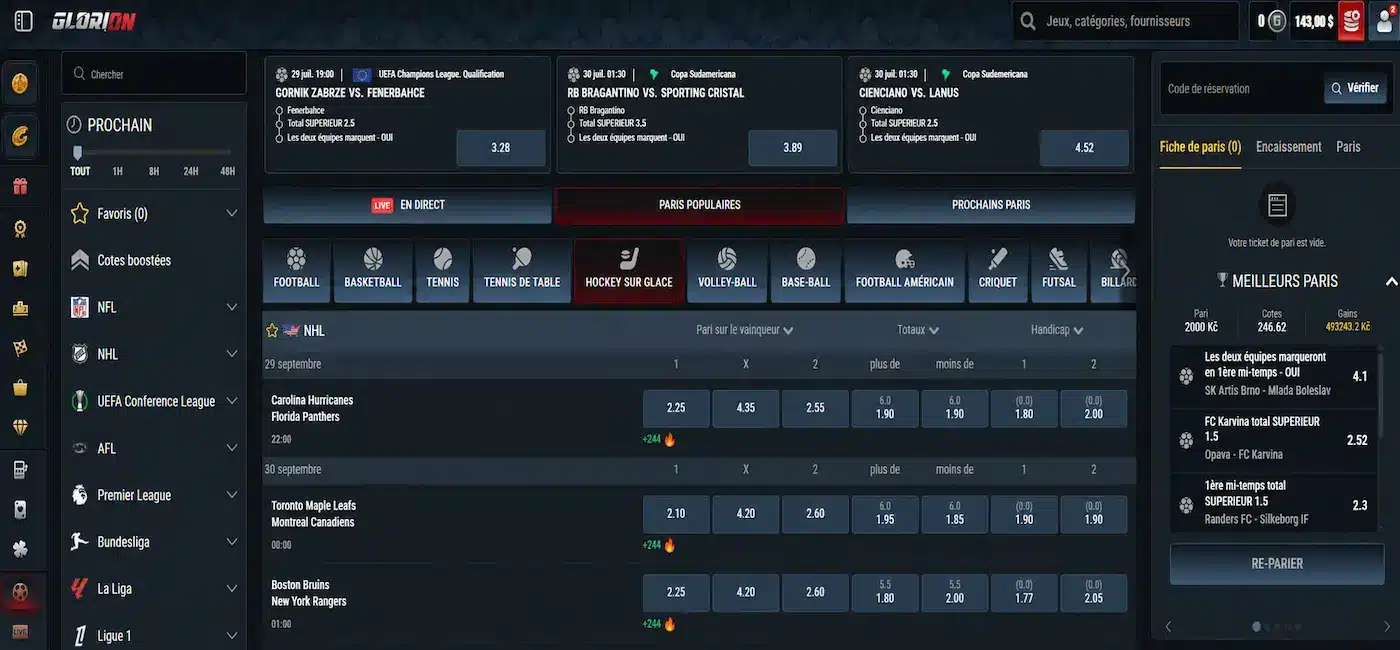The image size is (1400, 650).
Task: Pick the 3.89 odds for RB Bragantino
Action: pyautogui.click(x=793, y=148)
